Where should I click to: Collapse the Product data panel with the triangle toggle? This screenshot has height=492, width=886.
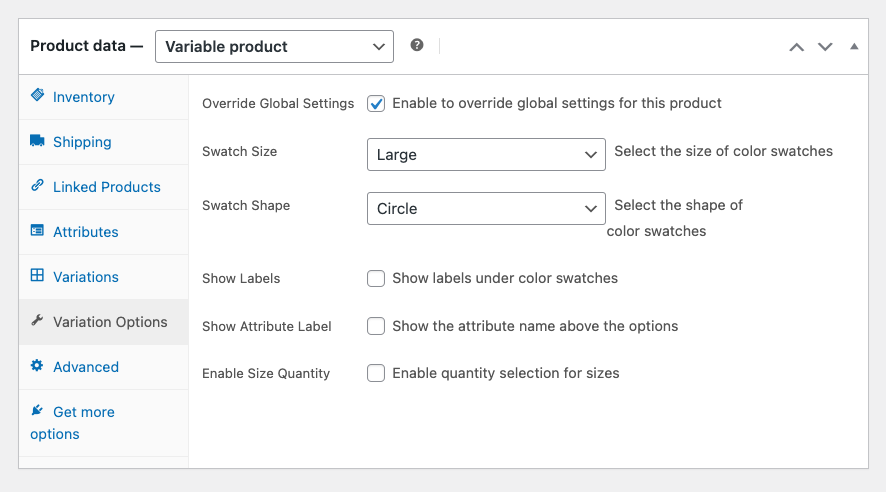[x=854, y=46]
